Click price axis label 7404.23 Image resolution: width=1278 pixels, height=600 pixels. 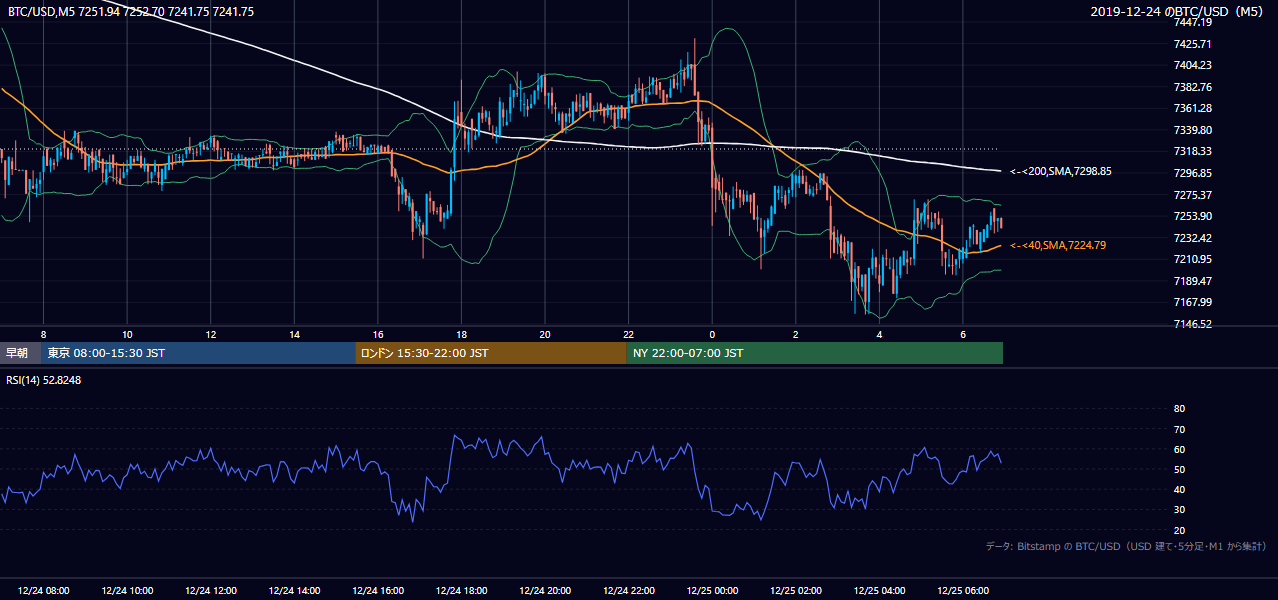coord(1192,65)
